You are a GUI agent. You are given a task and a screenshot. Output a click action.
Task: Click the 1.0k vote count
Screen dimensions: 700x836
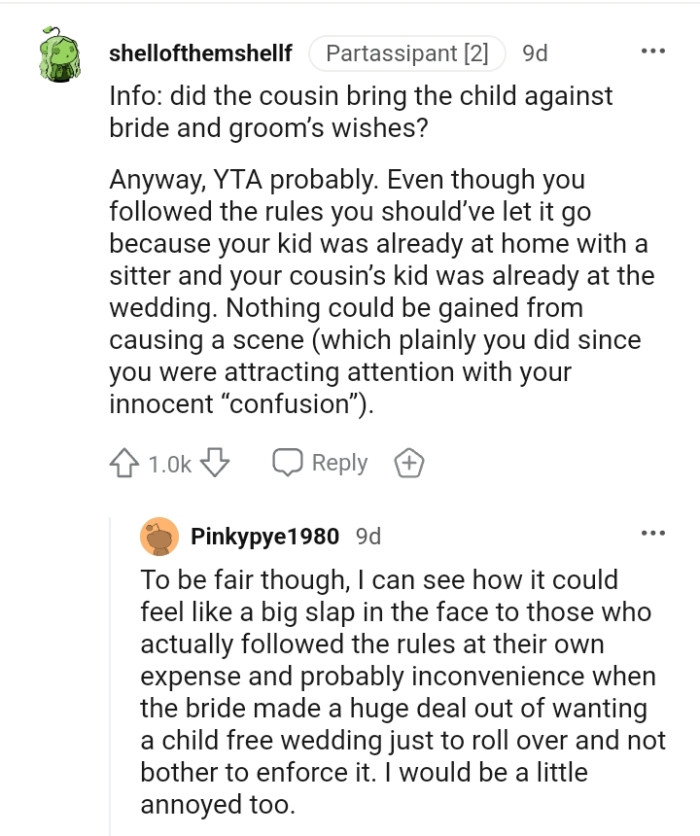170,464
